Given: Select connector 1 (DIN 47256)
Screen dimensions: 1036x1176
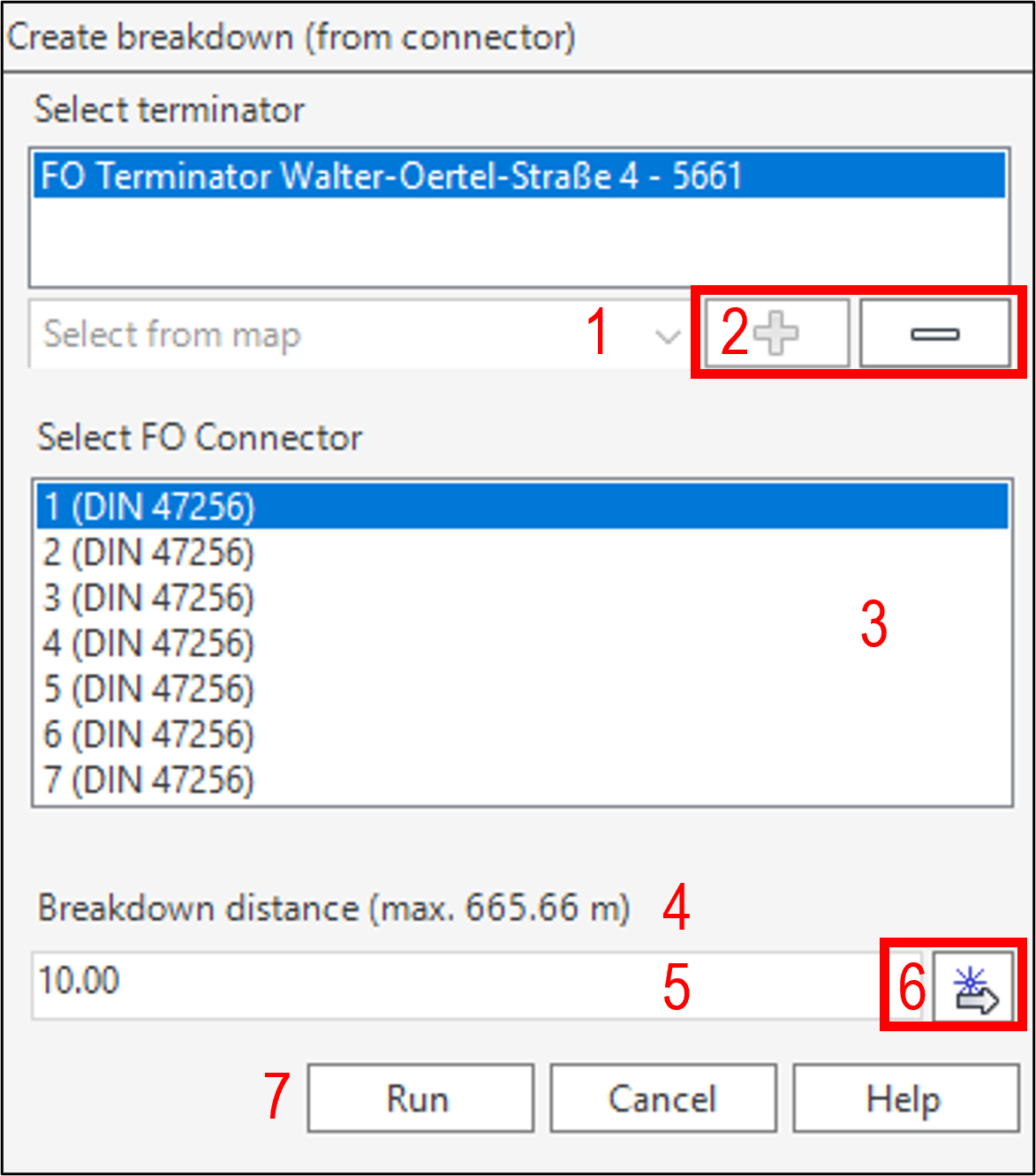Looking at the screenshot, I should (149, 507).
